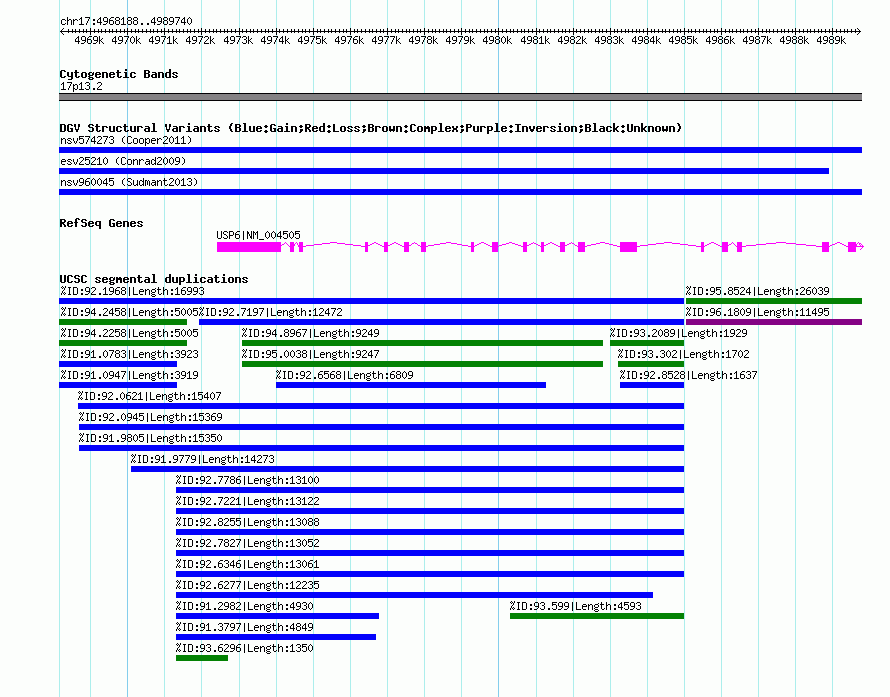This screenshot has width=890, height=697.
Task: Select duplication label %ID:94.2458|Length:5005
Action: click(x=129, y=312)
